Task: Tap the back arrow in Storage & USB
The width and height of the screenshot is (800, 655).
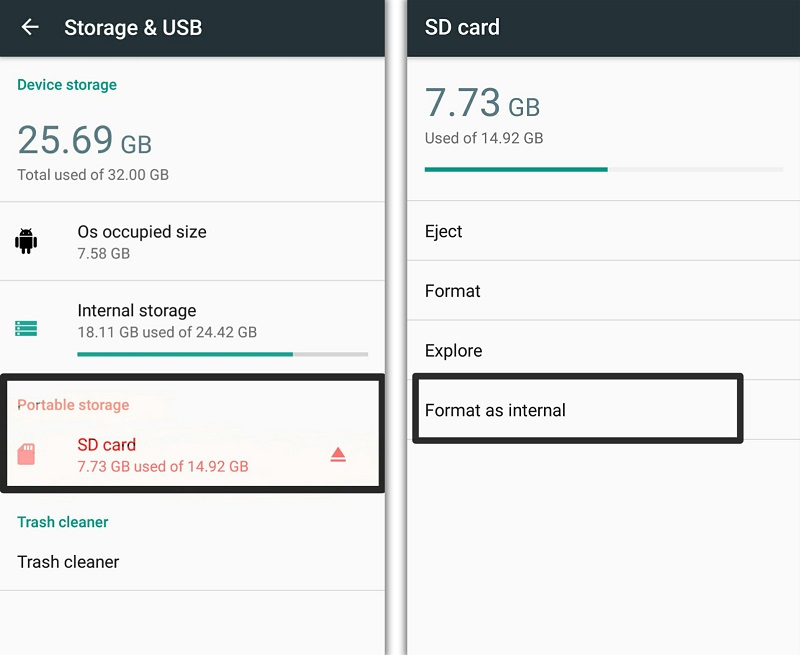Action: pyautogui.click(x=30, y=28)
